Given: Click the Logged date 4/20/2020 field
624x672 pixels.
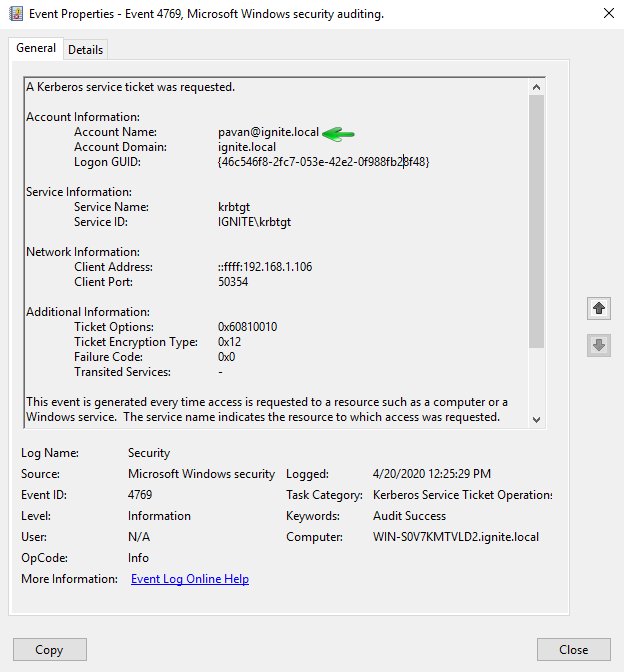Looking at the screenshot, I should coord(431,474).
